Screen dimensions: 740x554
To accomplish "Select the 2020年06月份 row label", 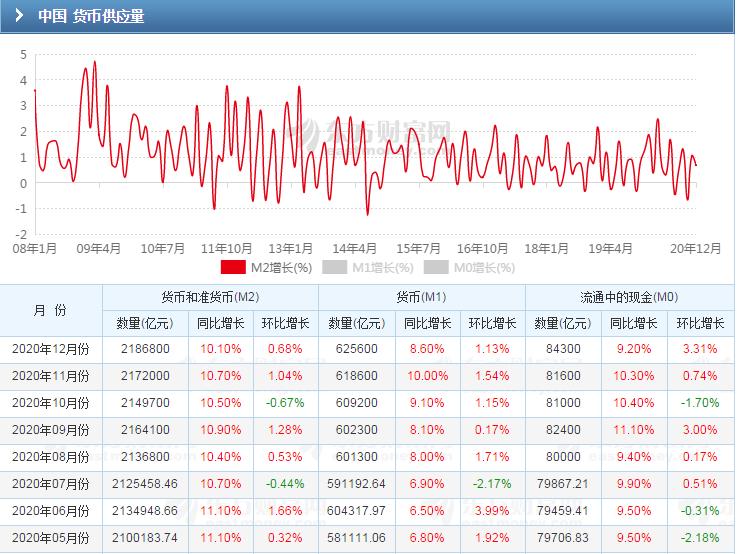I will click(50, 511).
